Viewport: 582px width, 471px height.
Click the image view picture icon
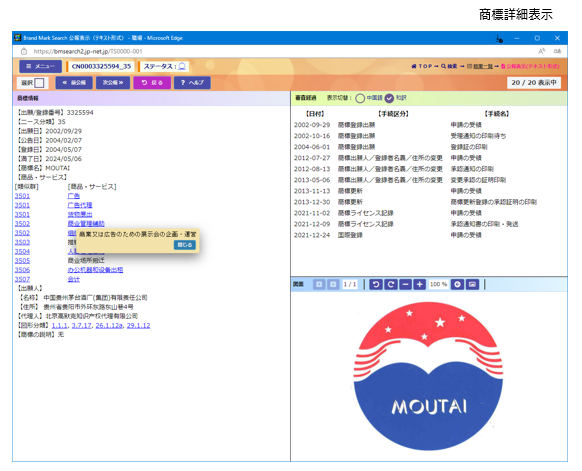(x=472, y=285)
